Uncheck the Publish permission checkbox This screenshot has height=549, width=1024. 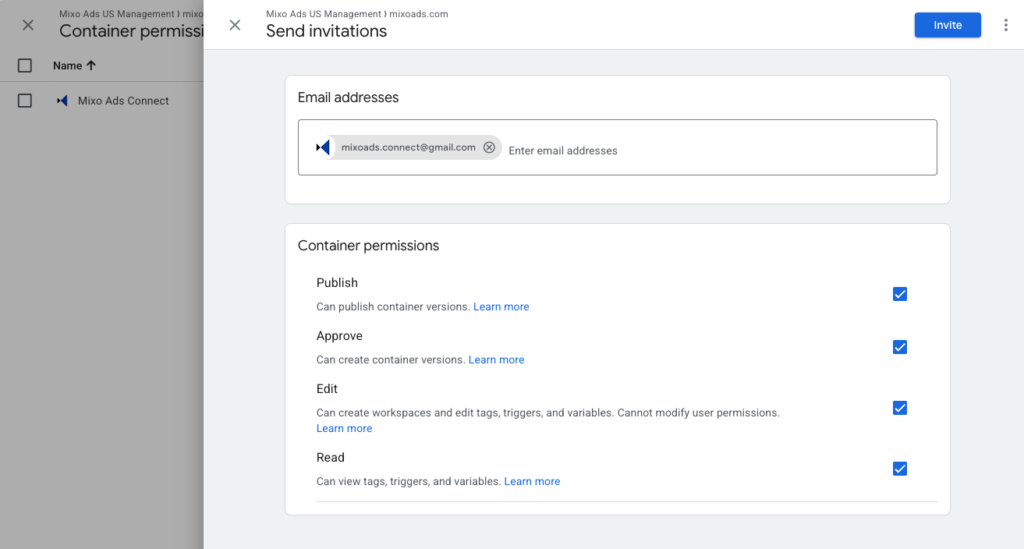pyautogui.click(x=899, y=294)
